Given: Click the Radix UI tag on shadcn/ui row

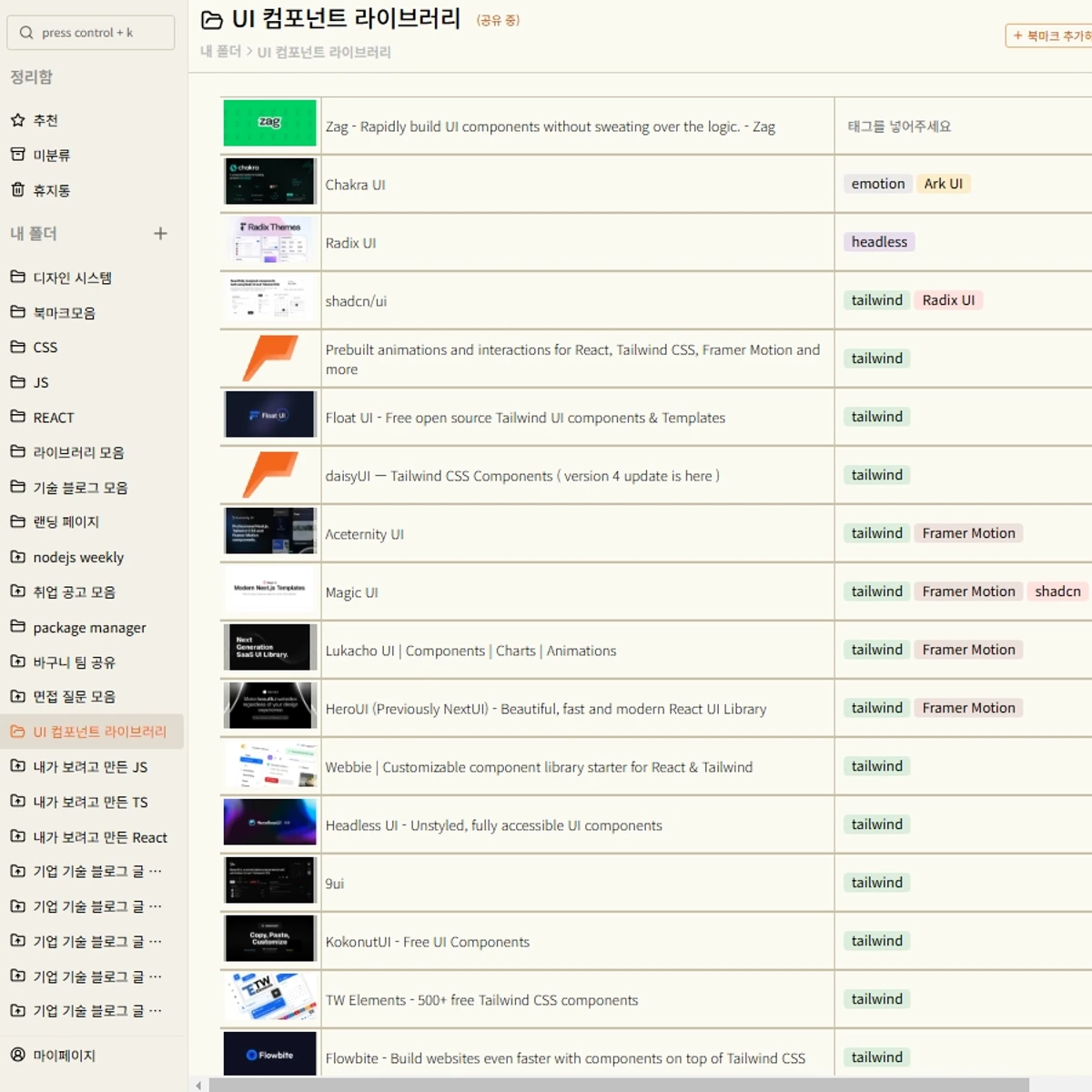Looking at the screenshot, I should coord(948,300).
